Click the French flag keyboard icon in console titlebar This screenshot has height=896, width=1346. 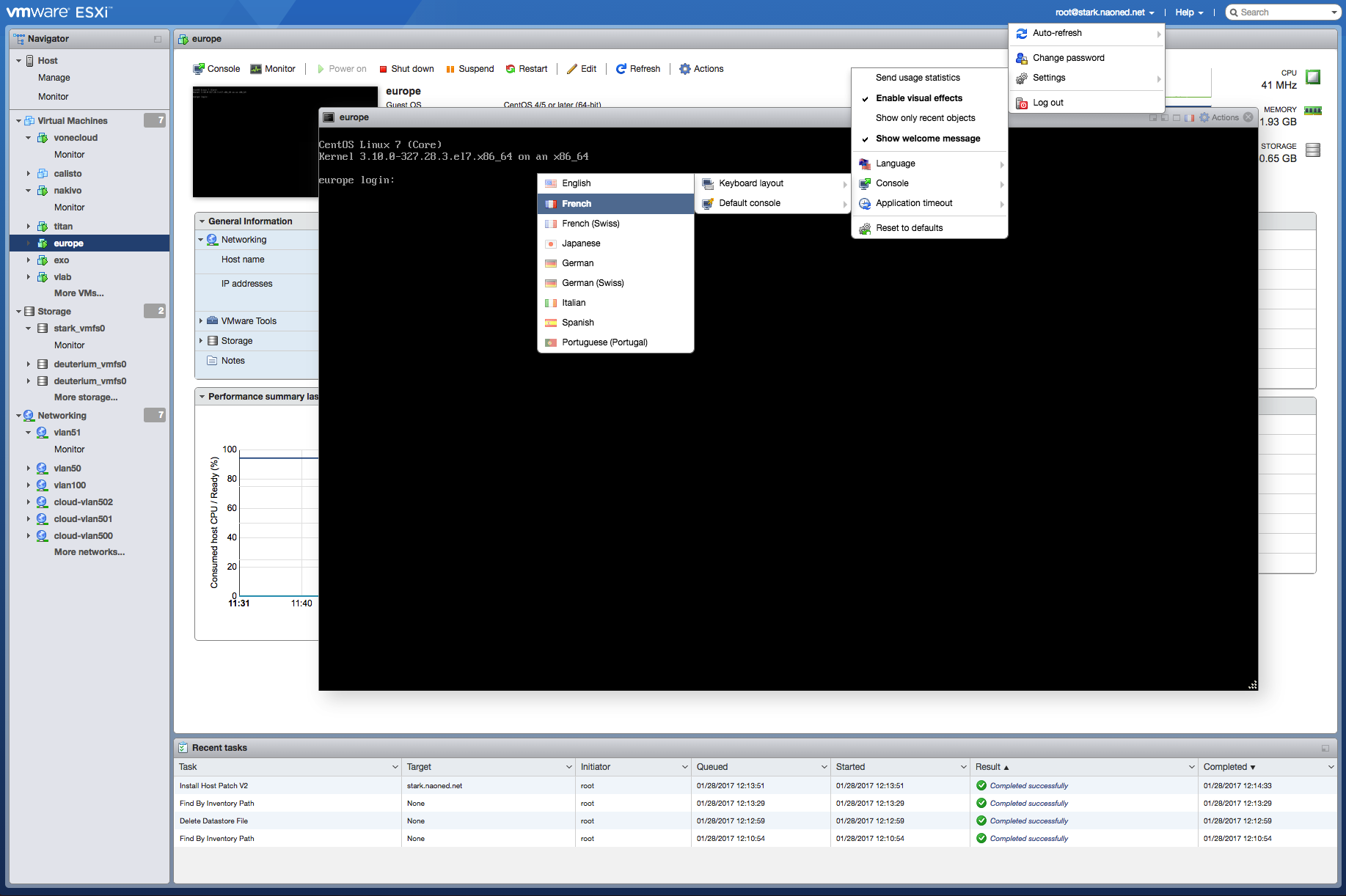click(x=1189, y=117)
